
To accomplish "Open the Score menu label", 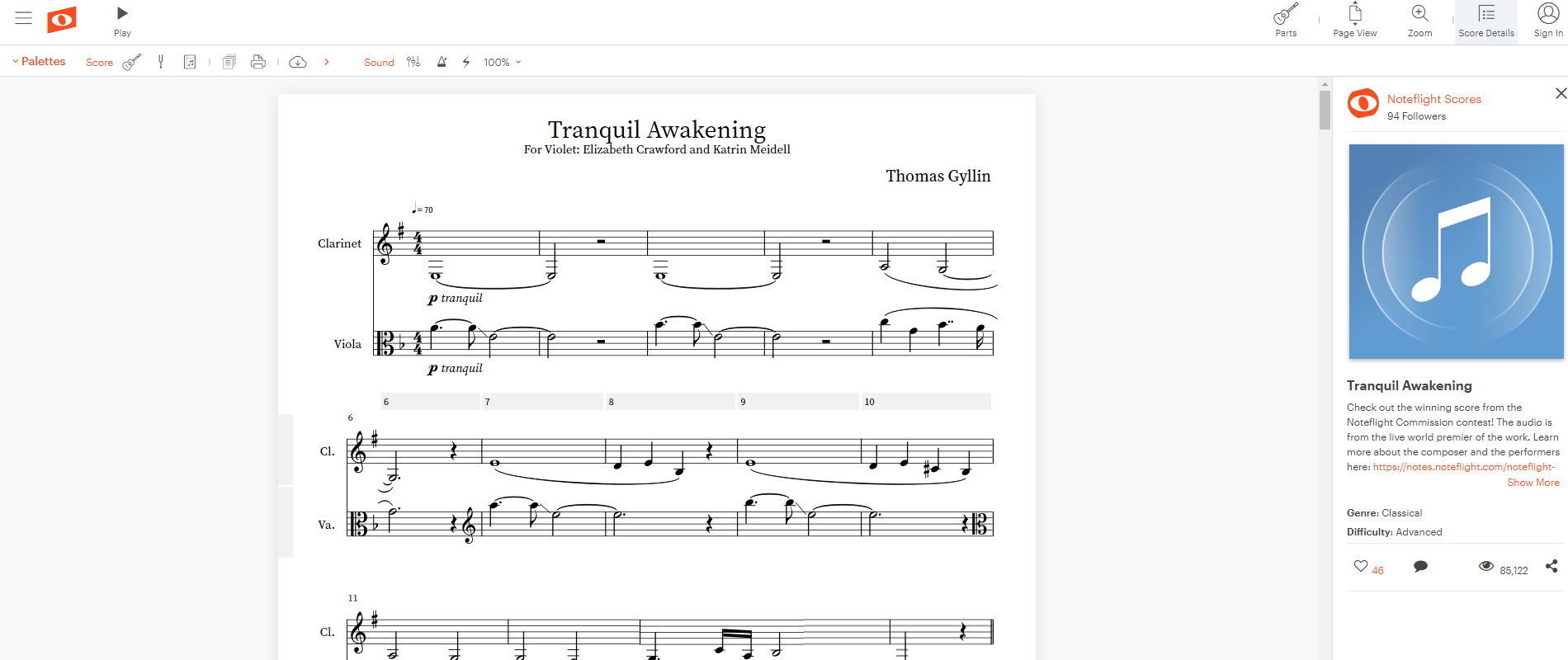I will tap(100, 63).
